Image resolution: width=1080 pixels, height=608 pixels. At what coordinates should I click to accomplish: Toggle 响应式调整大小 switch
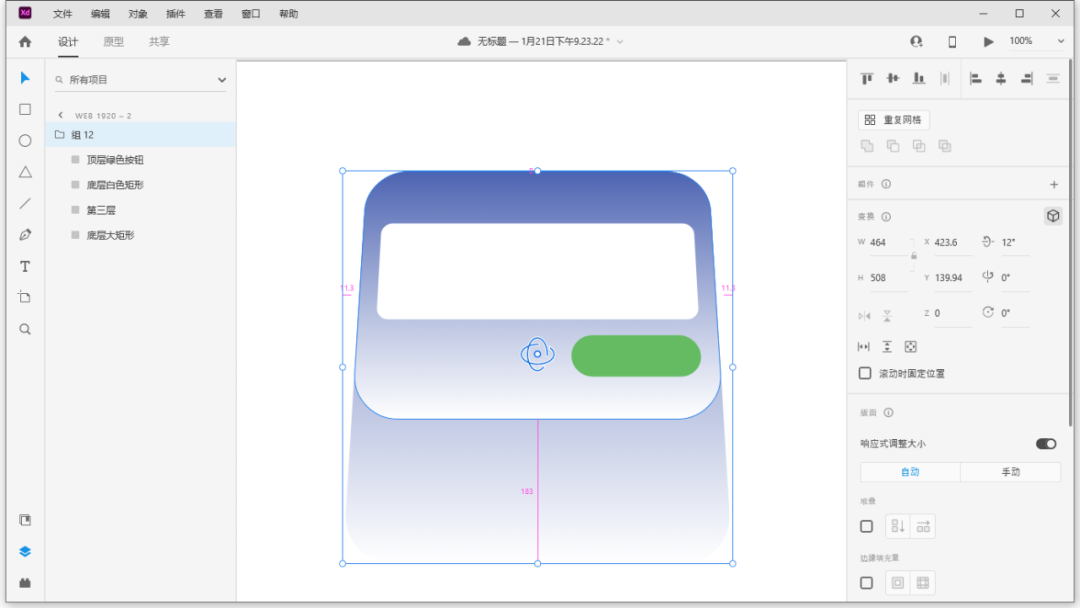1045,443
